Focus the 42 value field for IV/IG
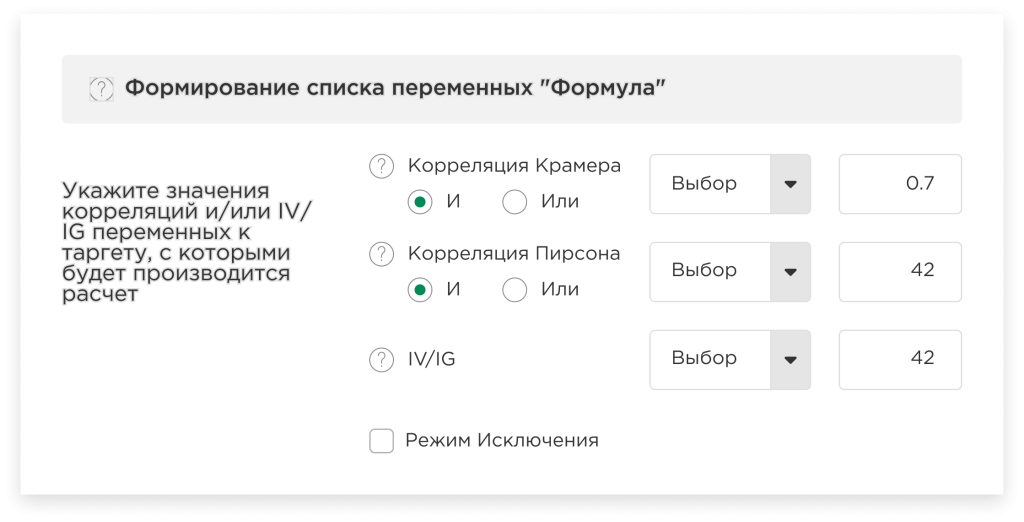1024x522 pixels. click(900, 360)
